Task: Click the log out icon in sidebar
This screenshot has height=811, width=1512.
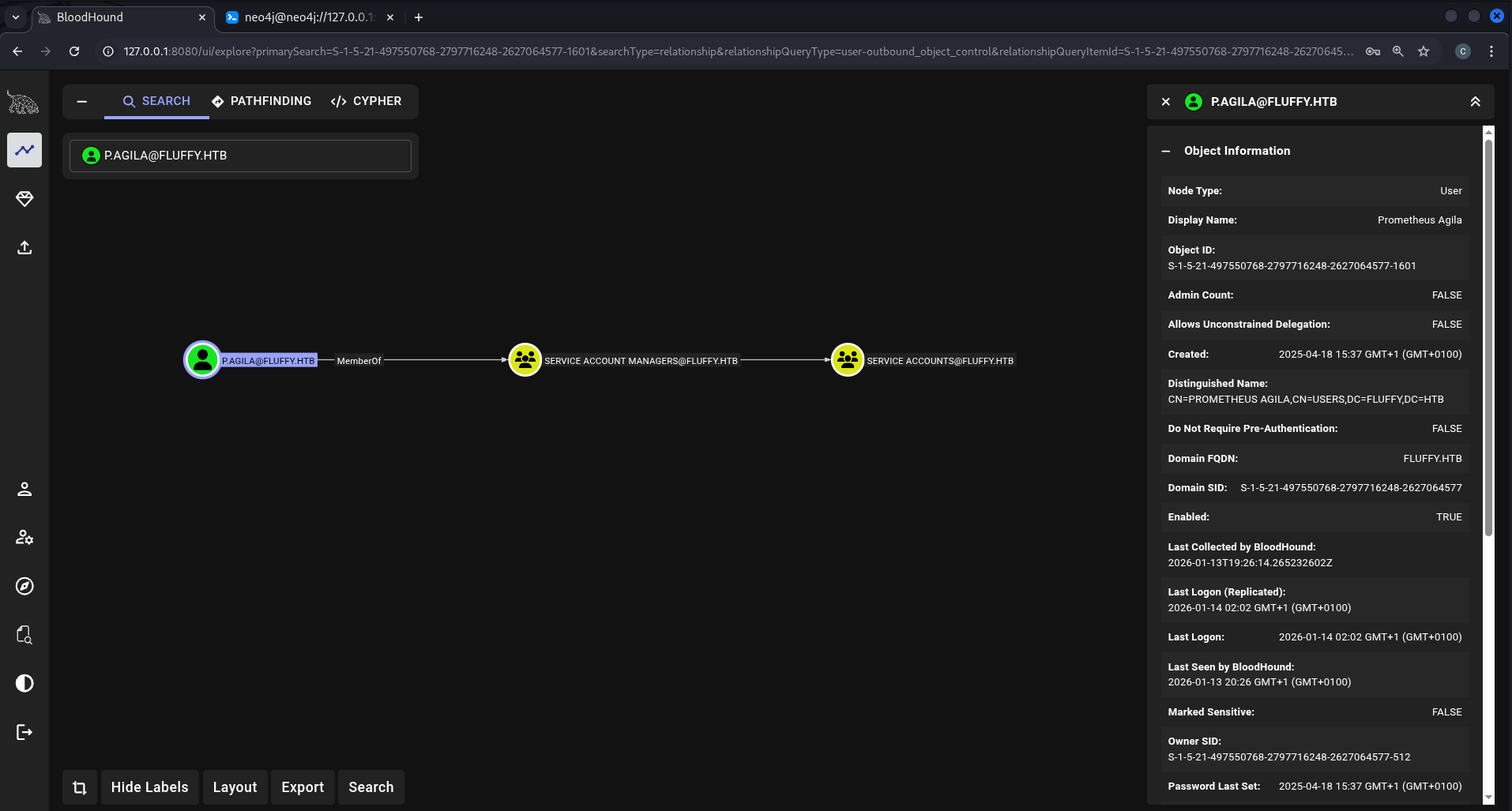Action: point(24,732)
